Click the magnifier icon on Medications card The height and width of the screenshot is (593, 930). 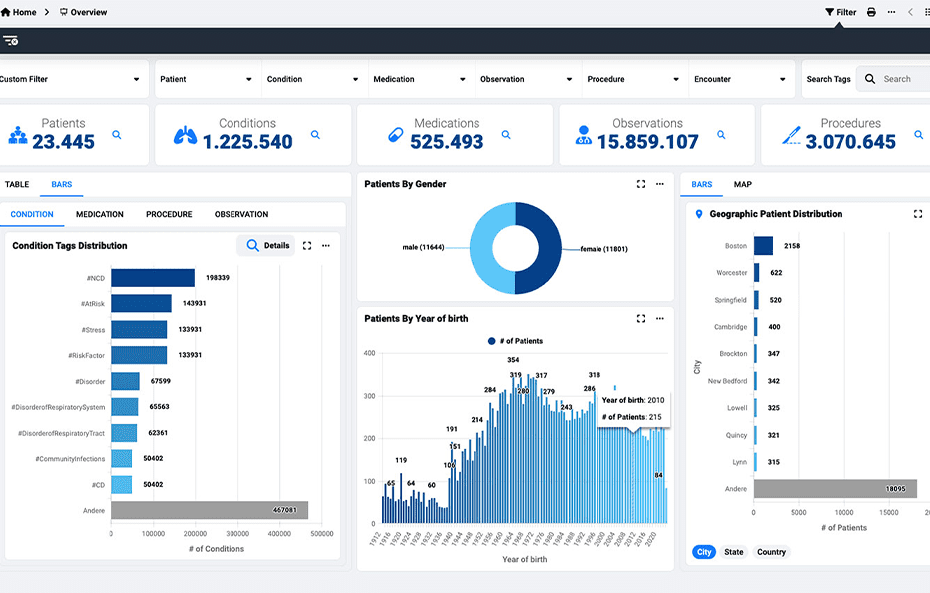pyautogui.click(x=506, y=134)
